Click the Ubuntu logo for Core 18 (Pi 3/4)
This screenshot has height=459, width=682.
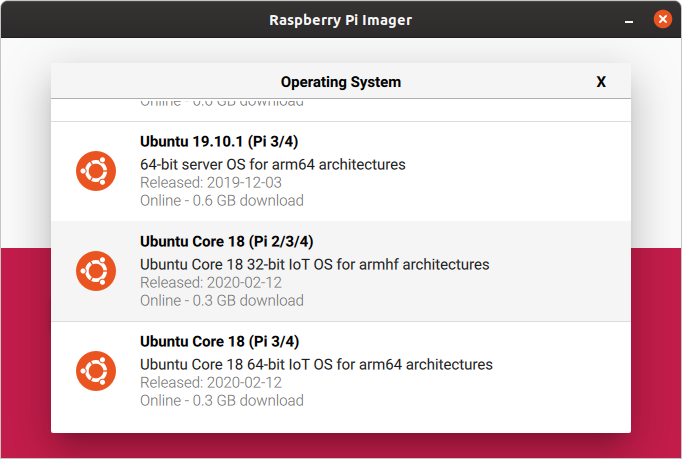(x=96, y=371)
